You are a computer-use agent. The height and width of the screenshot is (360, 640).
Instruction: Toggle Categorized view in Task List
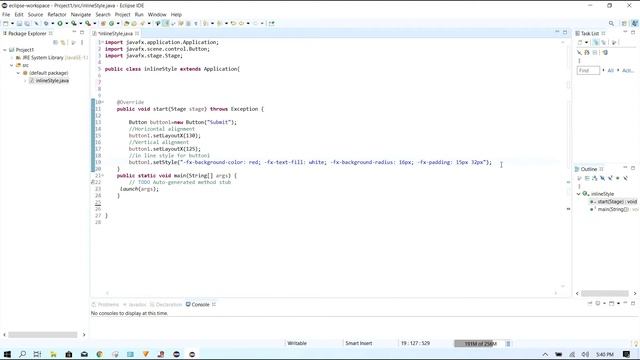[596, 42]
